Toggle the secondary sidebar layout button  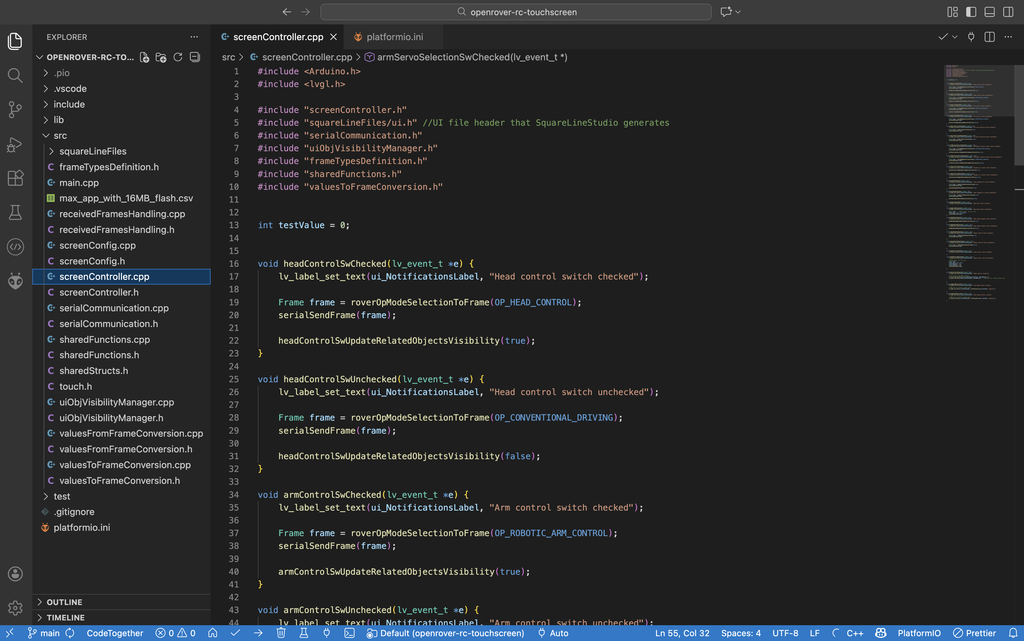tap(1008, 12)
